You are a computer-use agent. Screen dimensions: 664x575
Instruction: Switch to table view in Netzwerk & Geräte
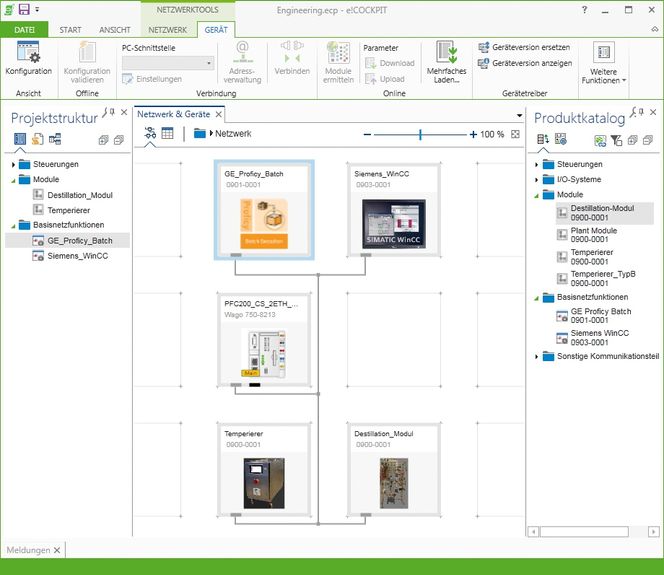tap(168, 134)
